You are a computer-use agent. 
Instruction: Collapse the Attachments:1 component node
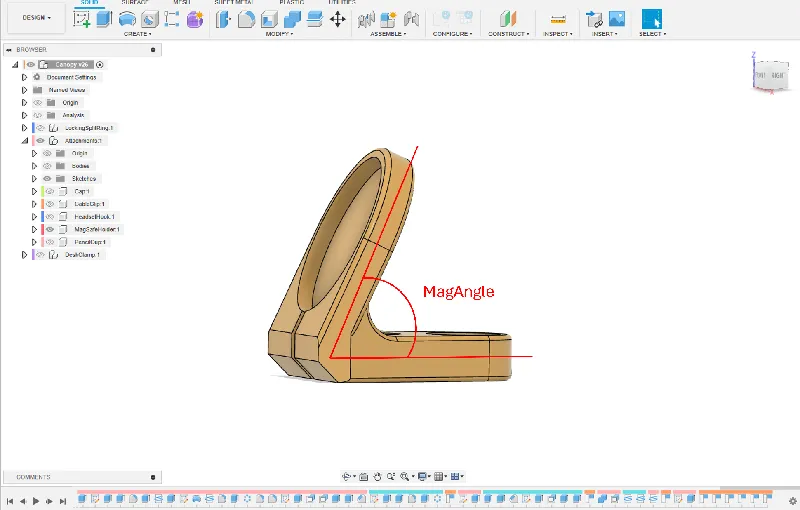pos(24,141)
